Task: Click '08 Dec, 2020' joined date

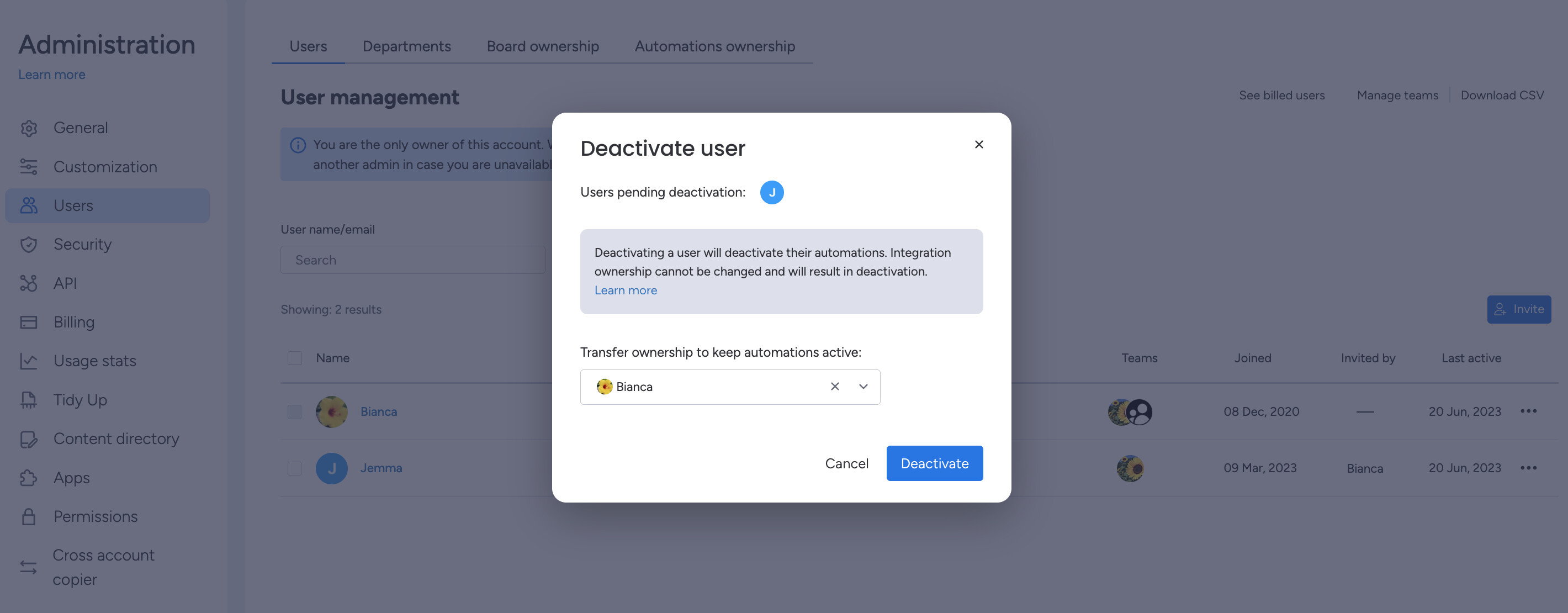Action: tap(1261, 412)
